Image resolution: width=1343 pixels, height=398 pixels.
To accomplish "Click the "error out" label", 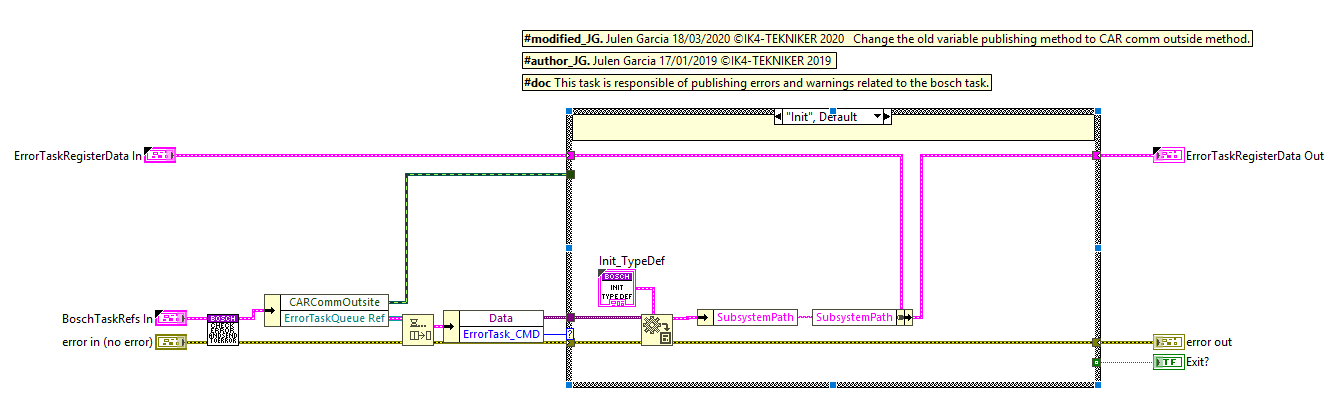I will [x=1209, y=343].
